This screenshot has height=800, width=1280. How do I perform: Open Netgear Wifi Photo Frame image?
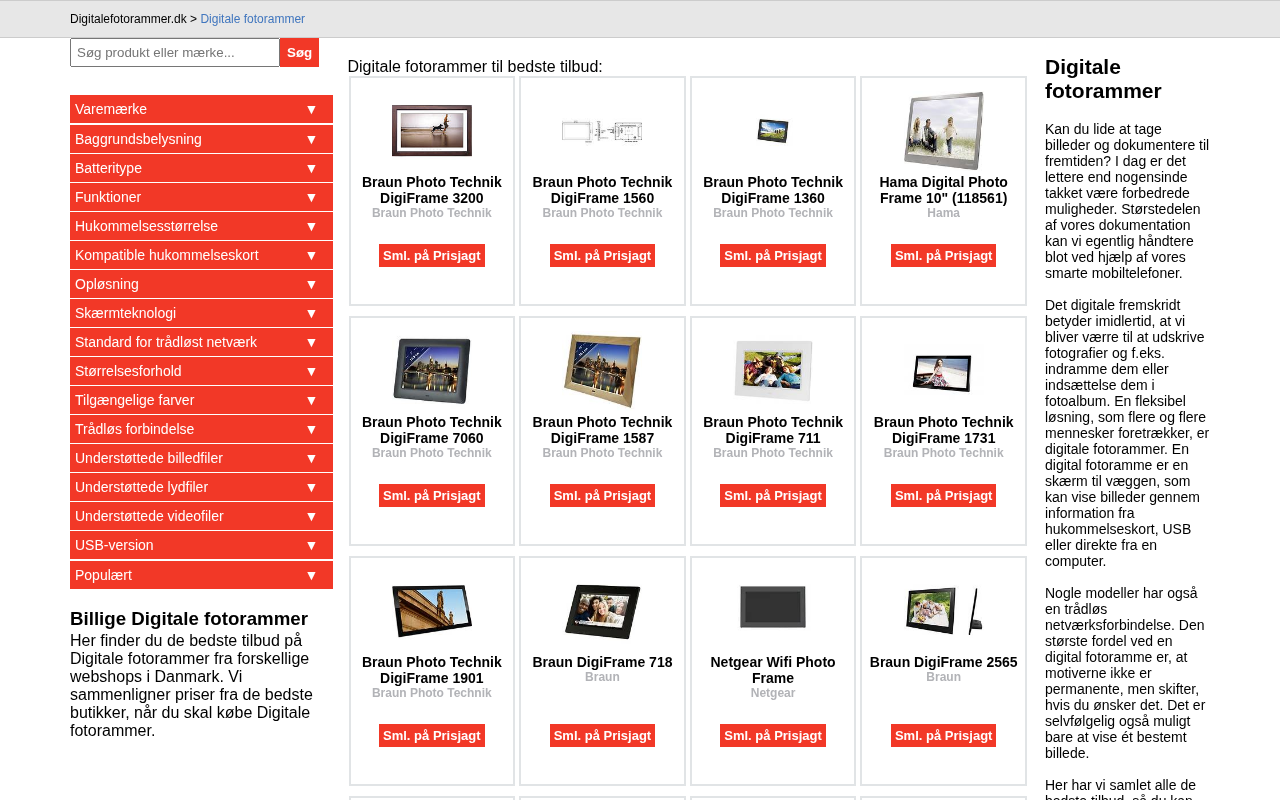pyautogui.click(x=773, y=607)
